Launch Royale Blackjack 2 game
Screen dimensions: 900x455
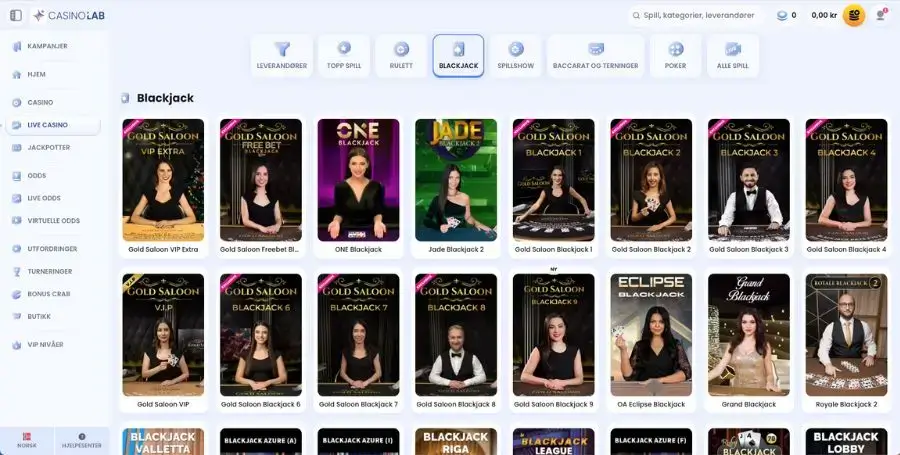coord(846,335)
